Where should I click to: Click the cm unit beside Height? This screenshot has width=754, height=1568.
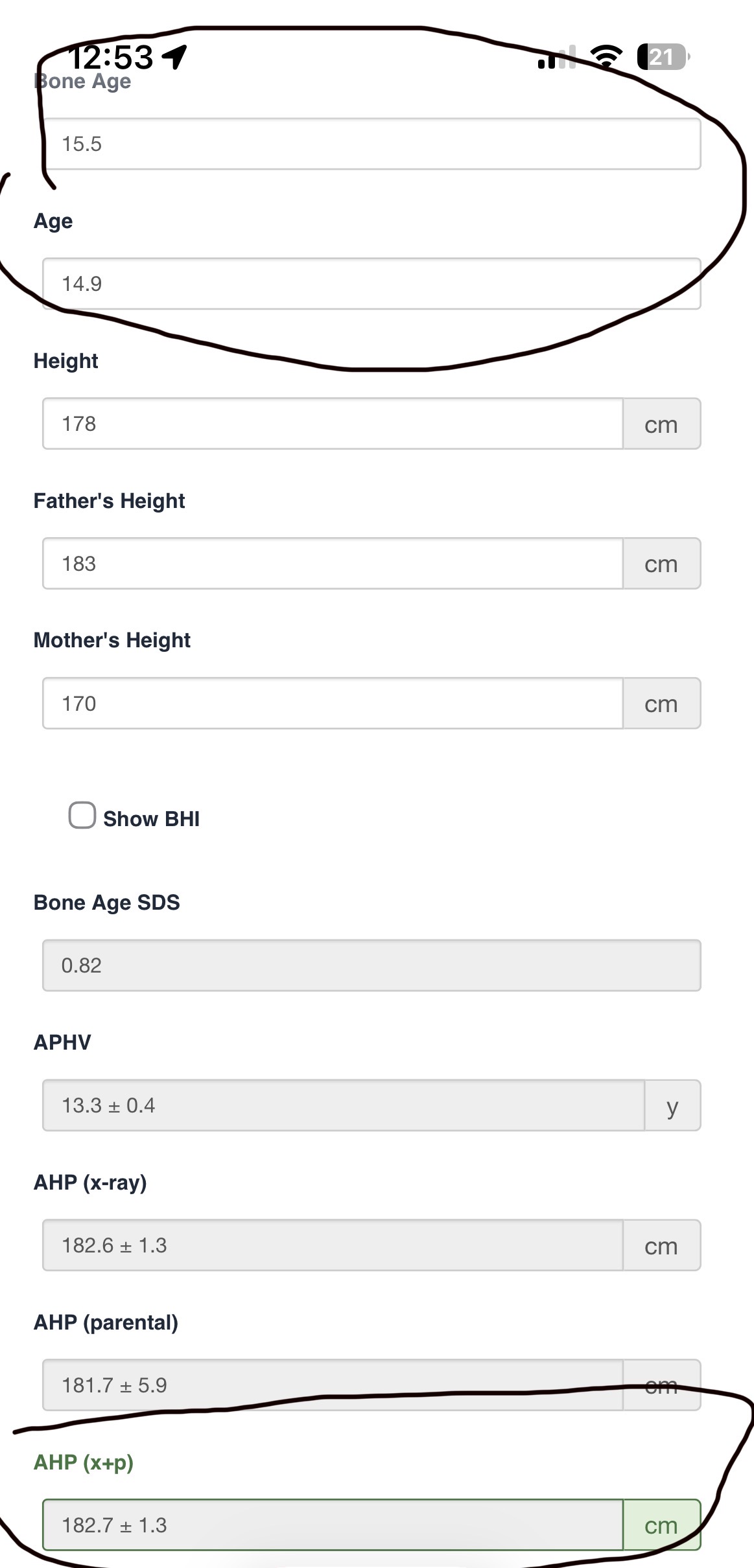(x=662, y=424)
